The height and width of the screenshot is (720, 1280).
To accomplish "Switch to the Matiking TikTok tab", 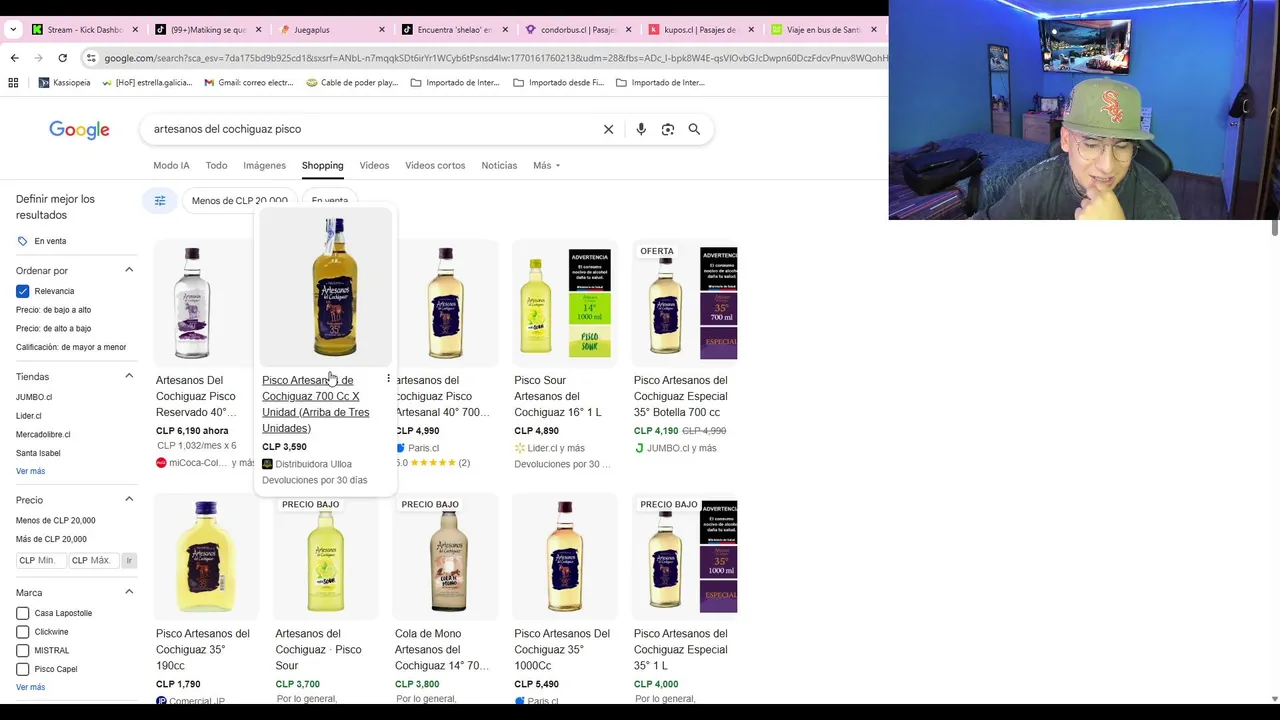I will [x=208, y=30].
